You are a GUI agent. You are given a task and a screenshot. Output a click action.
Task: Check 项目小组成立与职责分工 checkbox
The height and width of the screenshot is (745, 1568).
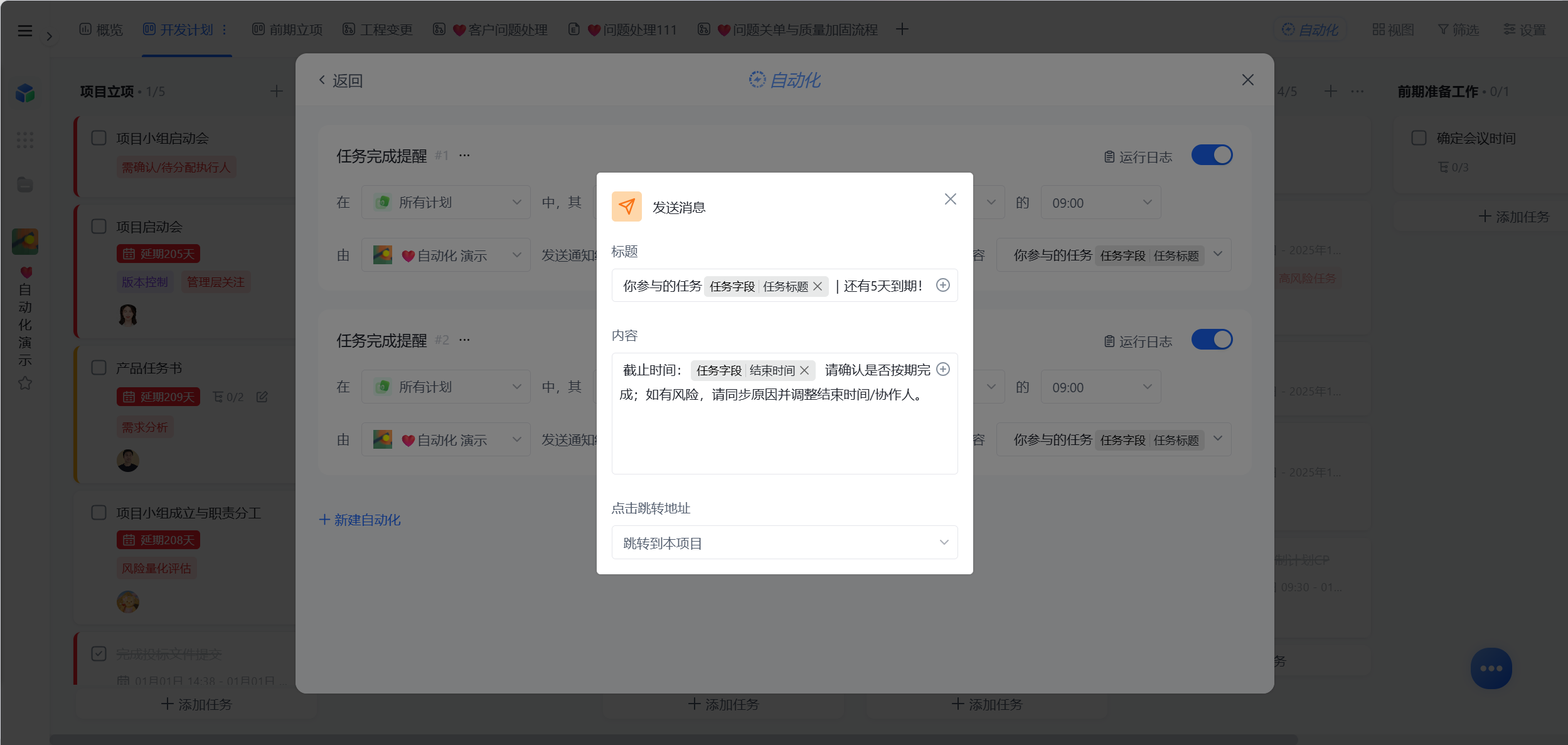[x=99, y=512]
